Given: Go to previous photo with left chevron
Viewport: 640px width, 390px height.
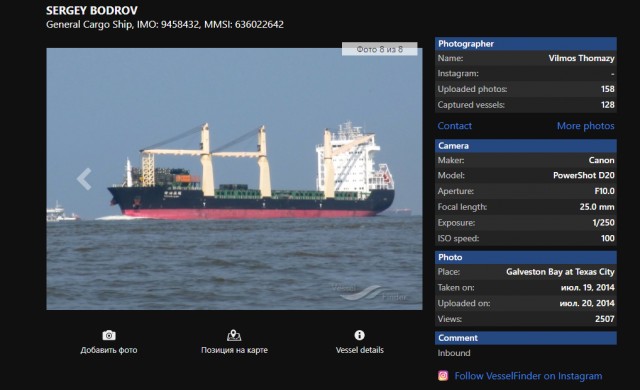Looking at the screenshot, I should point(84,179).
